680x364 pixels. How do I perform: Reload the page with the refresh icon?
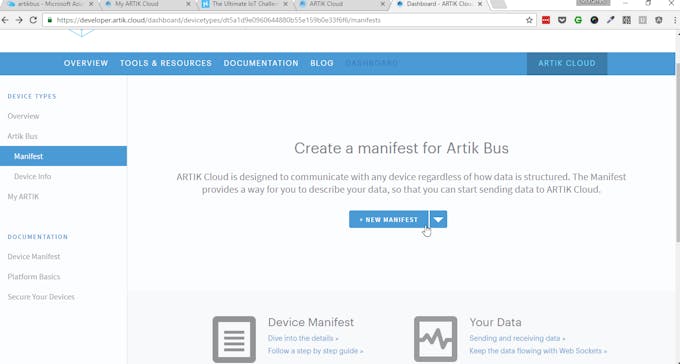tap(33, 20)
